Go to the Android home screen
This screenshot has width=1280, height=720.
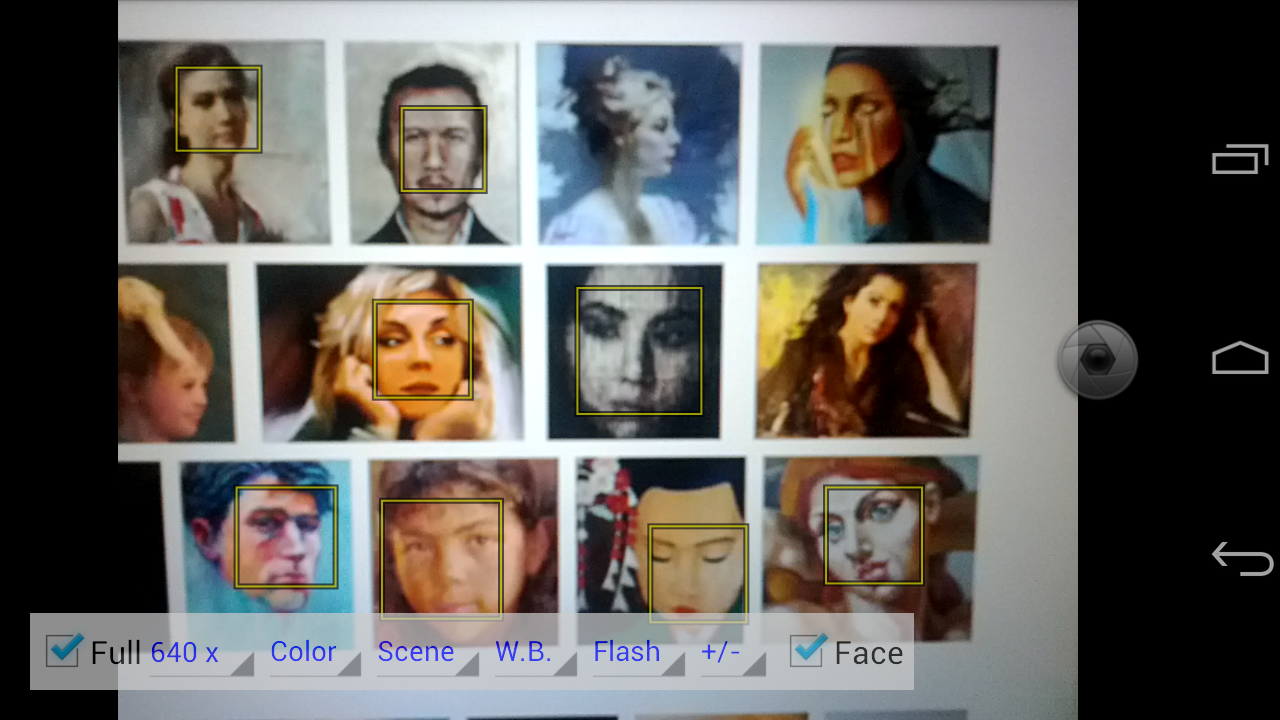pos(1240,358)
